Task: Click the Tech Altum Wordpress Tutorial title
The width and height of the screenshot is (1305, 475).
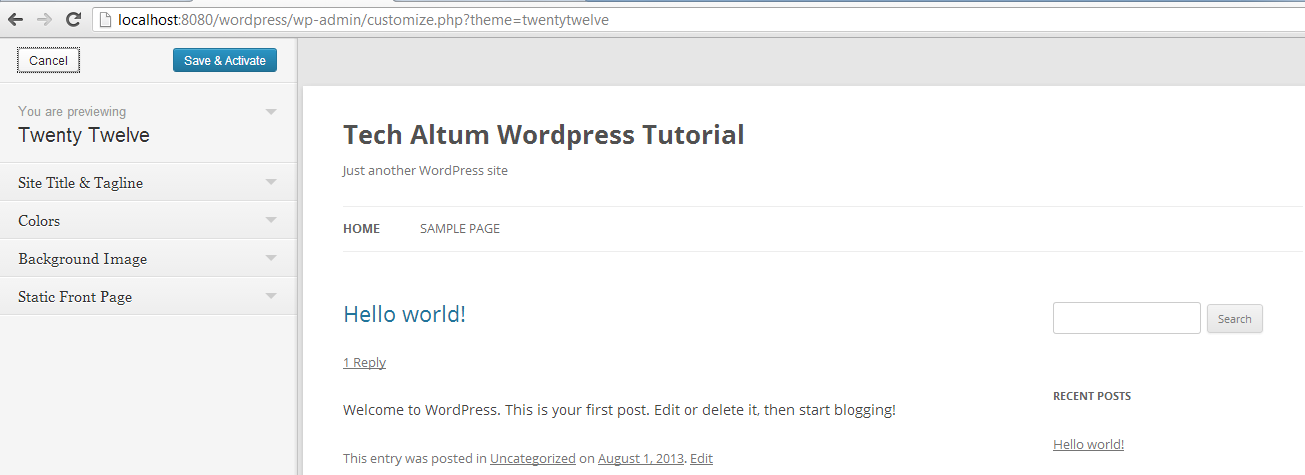Action: pyautogui.click(x=543, y=135)
